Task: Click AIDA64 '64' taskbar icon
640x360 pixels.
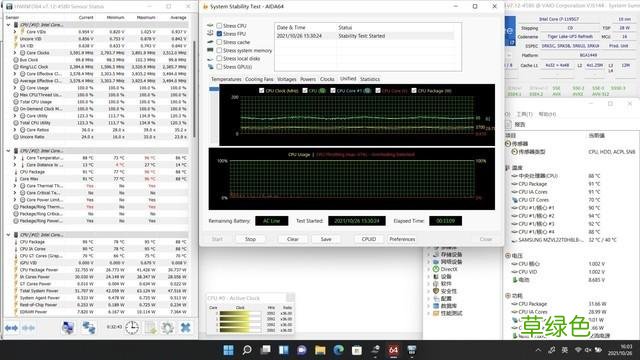Action: (x=393, y=350)
